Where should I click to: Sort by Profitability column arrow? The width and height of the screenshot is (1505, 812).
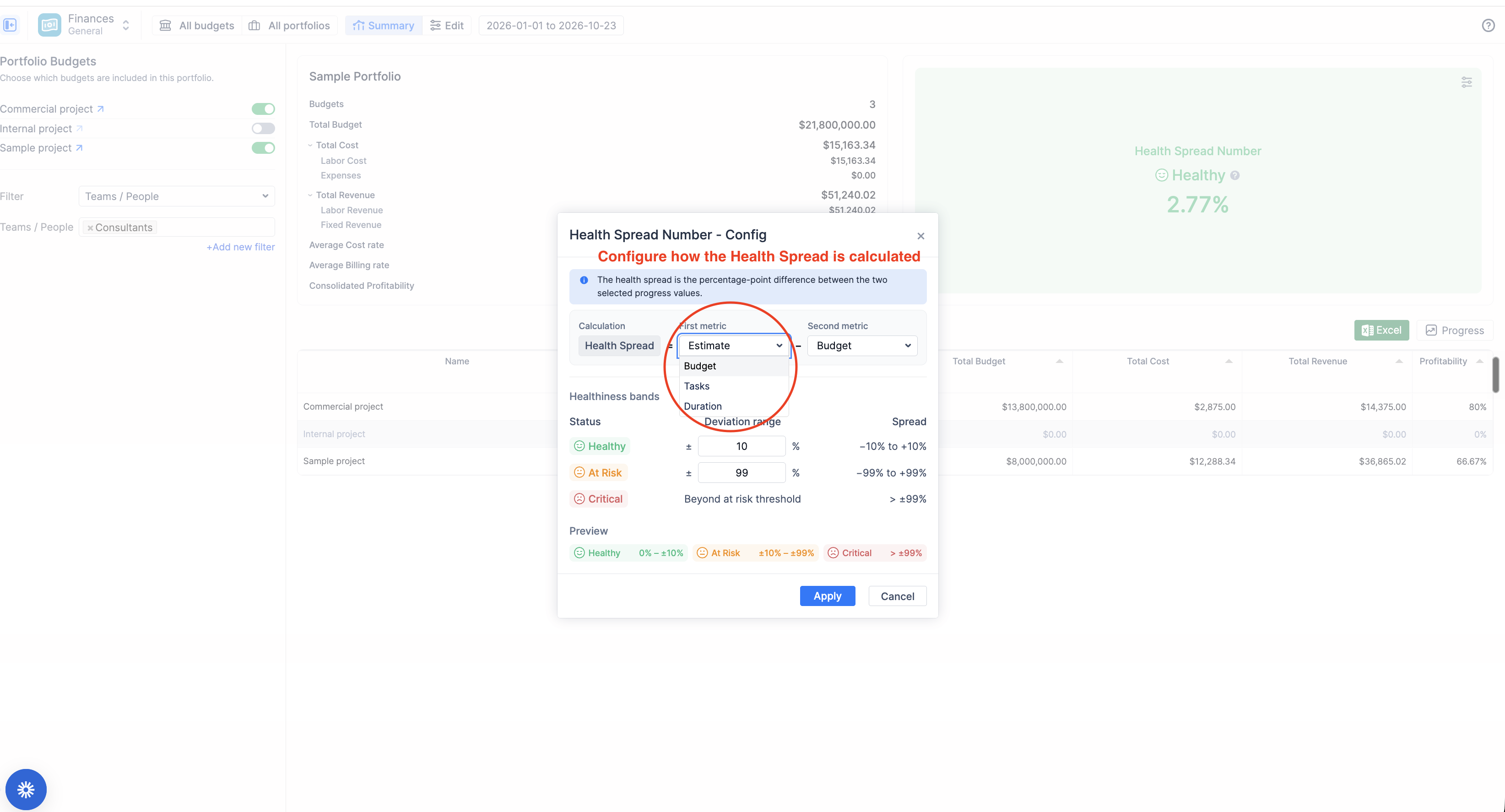[x=1480, y=361]
